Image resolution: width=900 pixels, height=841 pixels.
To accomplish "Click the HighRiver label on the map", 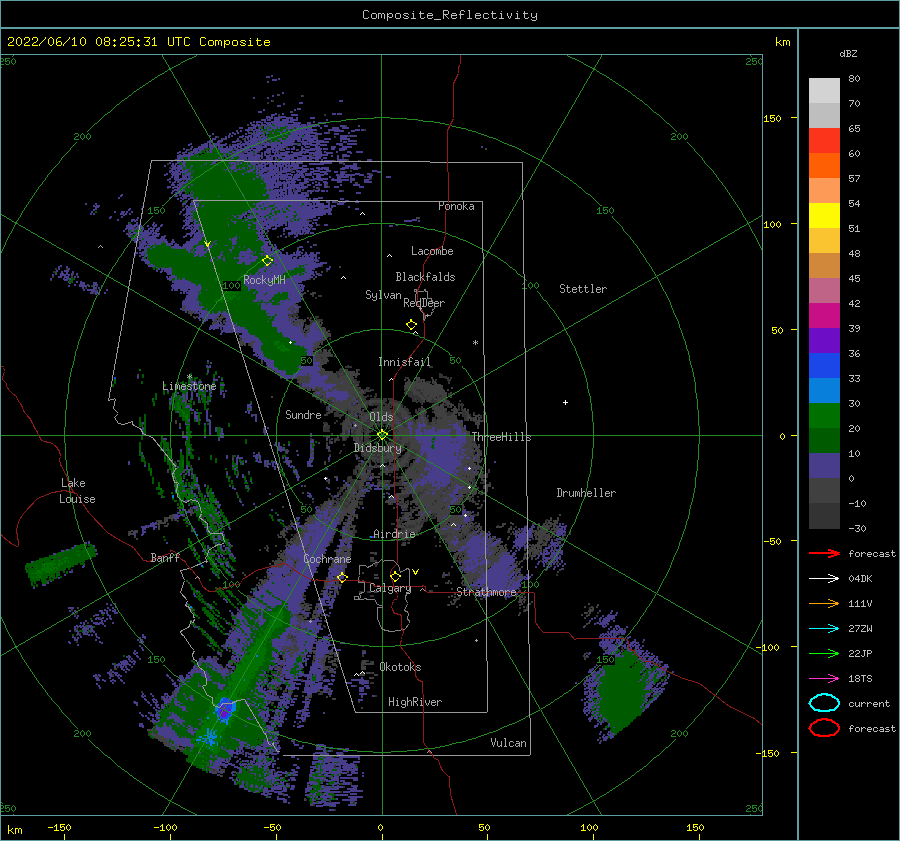I will click(415, 702).
